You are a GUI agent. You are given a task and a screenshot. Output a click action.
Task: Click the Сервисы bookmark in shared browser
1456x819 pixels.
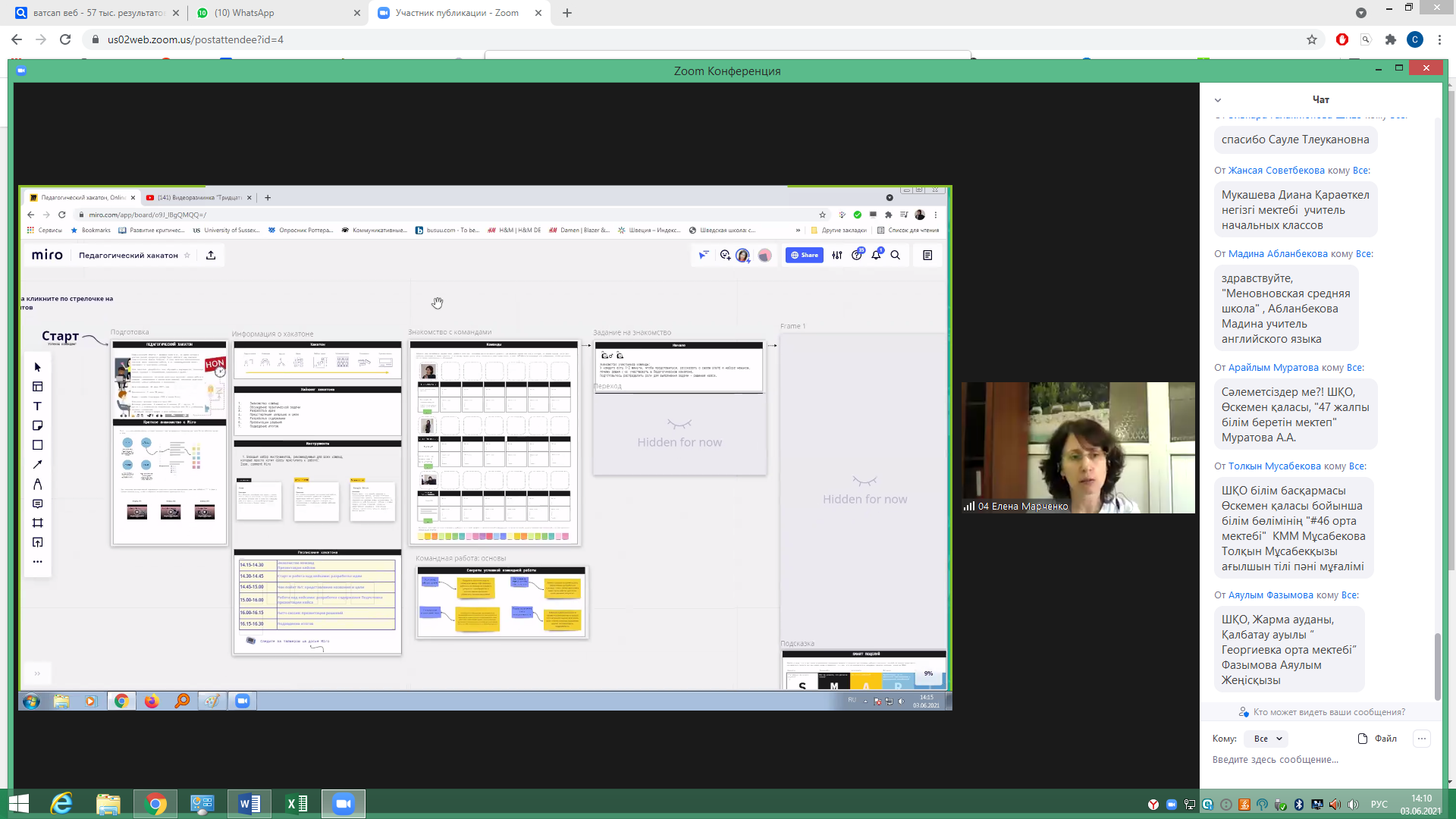tap(45, 231)
